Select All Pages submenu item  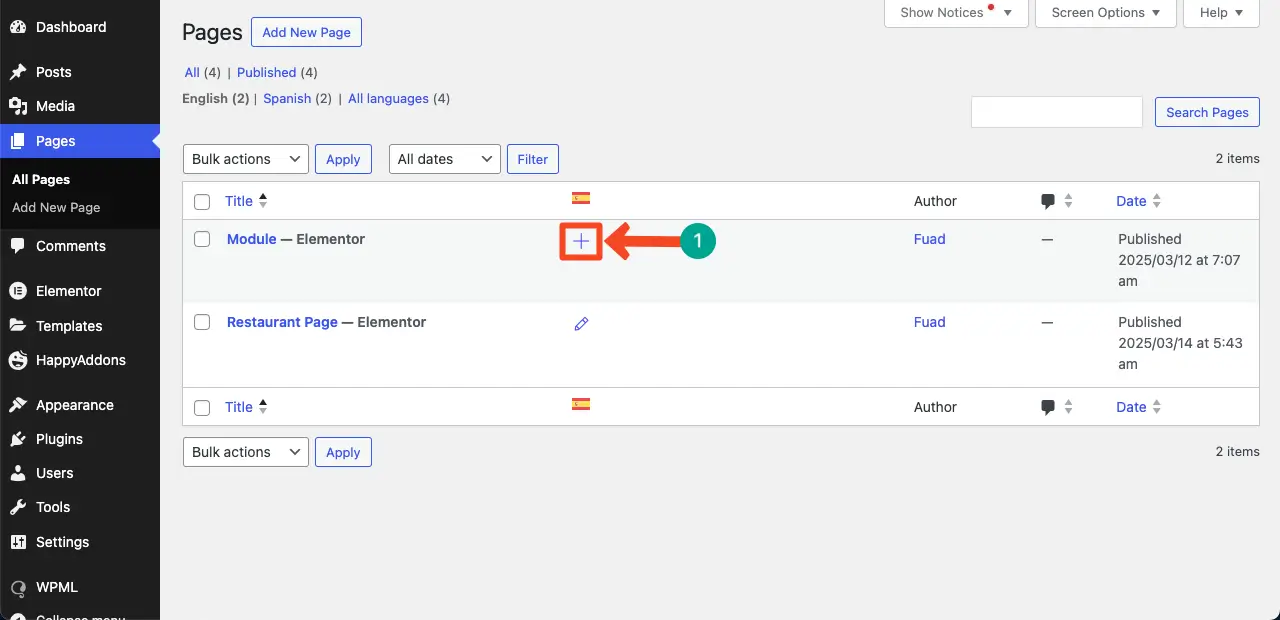click(x=41, y=179)
